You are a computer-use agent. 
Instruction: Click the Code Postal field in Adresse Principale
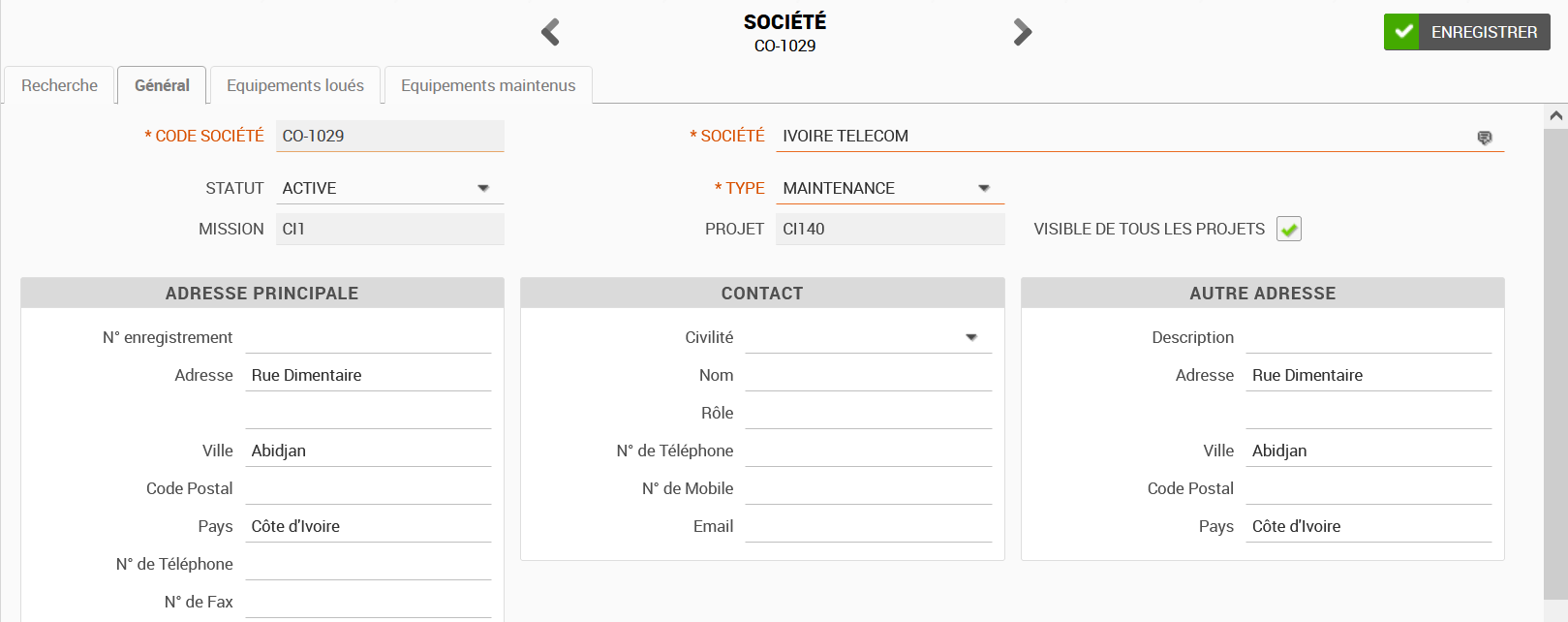click(368, 488)
